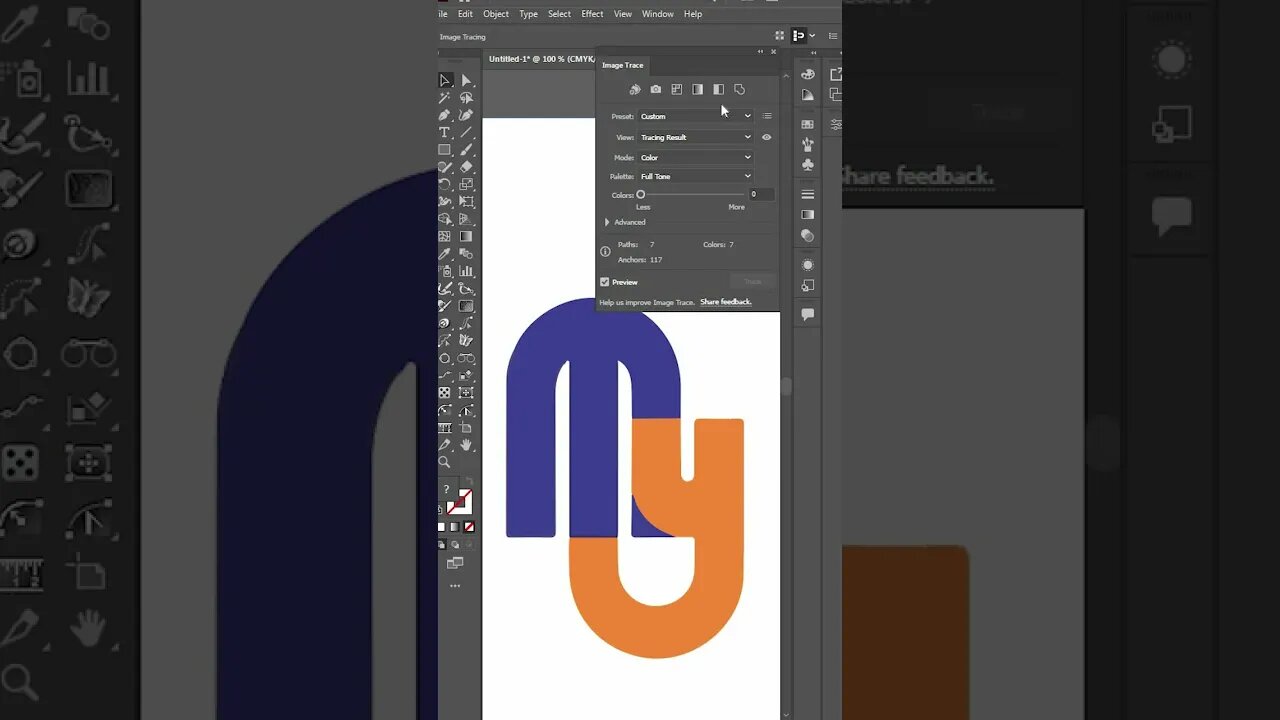This screenshot has height=720, width=1280.
Task: Open the Manage Presets list icon
Action: point(767,116)
